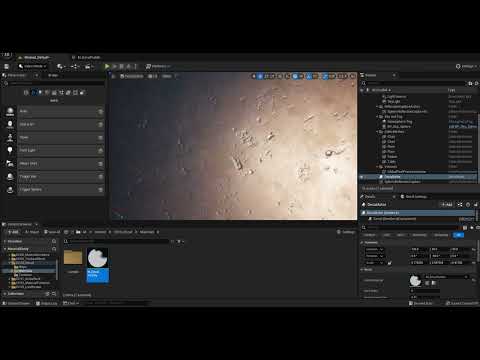The height and width of the screenshot is (360, 480).
Task: Save the current level from the toolbar
Action: [x=6, y=67]
